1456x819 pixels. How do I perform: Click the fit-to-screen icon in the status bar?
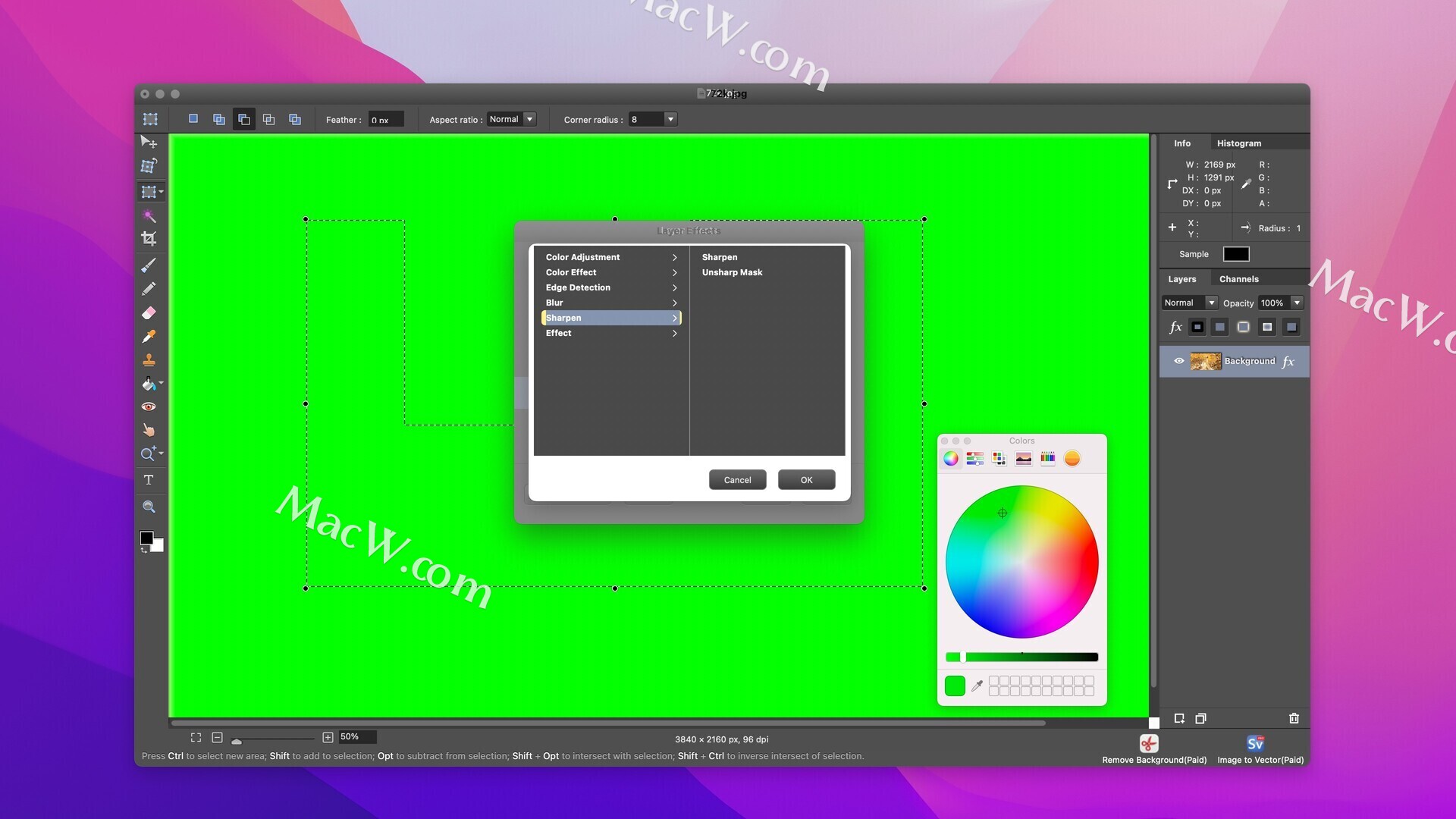point(196,737)
